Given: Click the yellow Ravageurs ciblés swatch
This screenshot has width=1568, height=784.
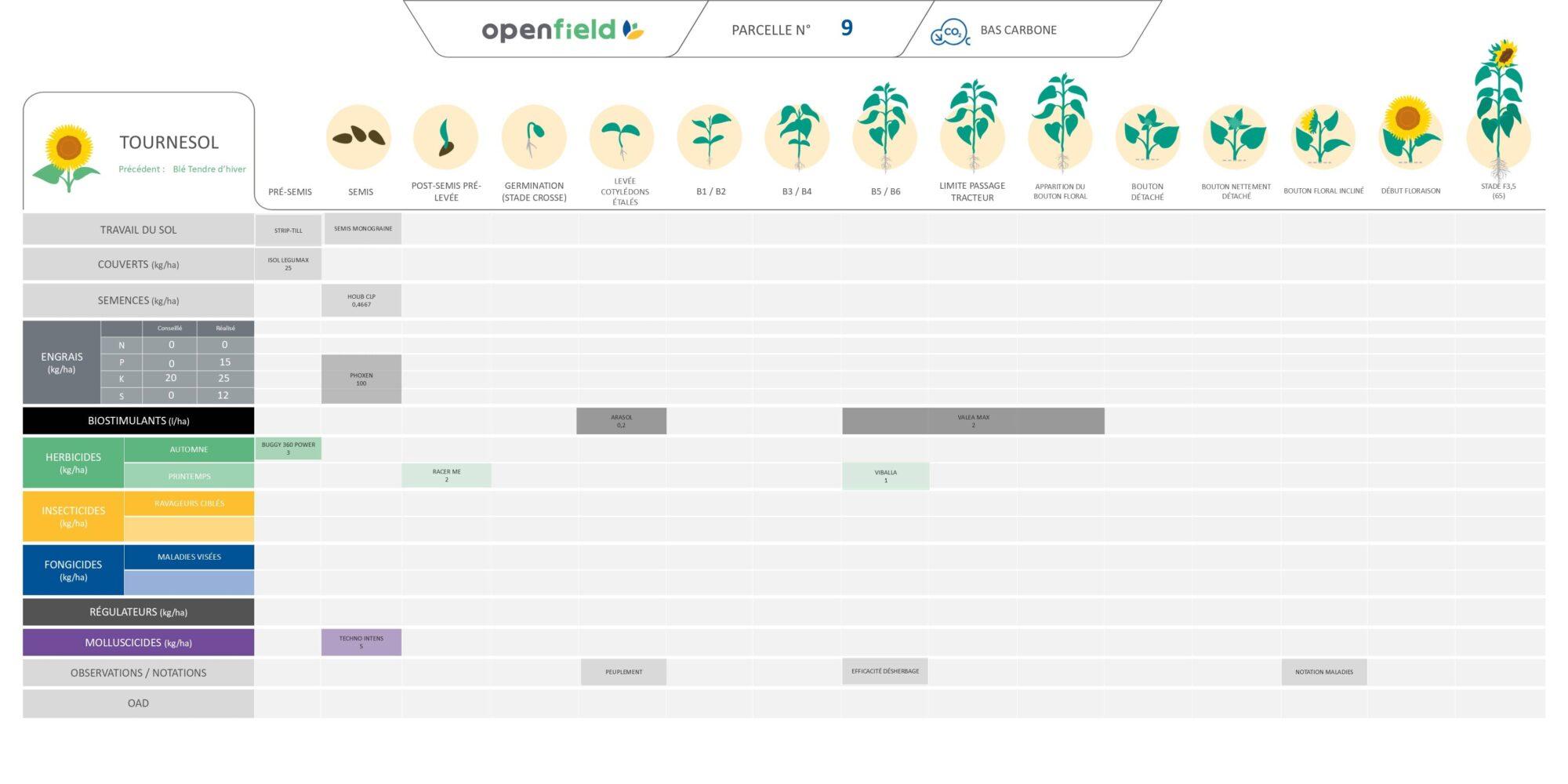Looking at the screenshot, I should point(189,529).
